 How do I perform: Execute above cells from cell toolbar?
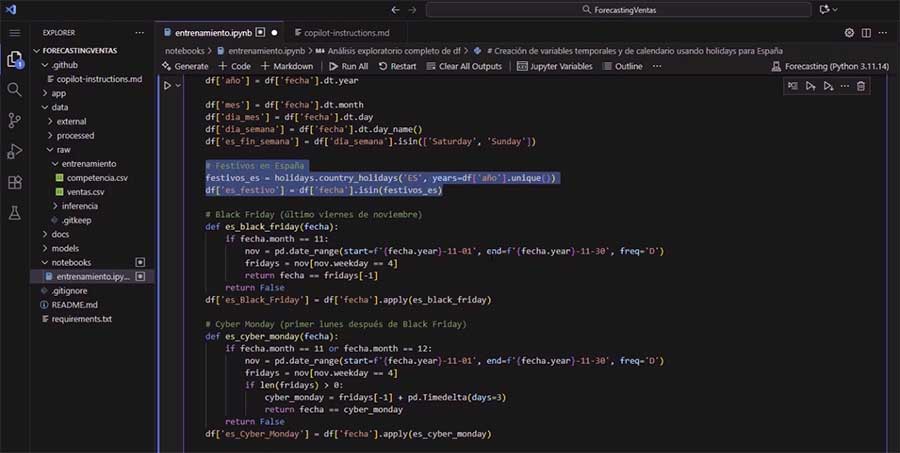click(810, 86)
